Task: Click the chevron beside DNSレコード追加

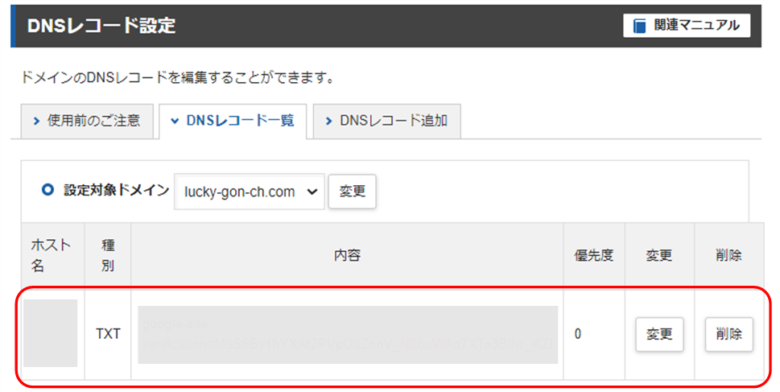Action: coord(328,121)
